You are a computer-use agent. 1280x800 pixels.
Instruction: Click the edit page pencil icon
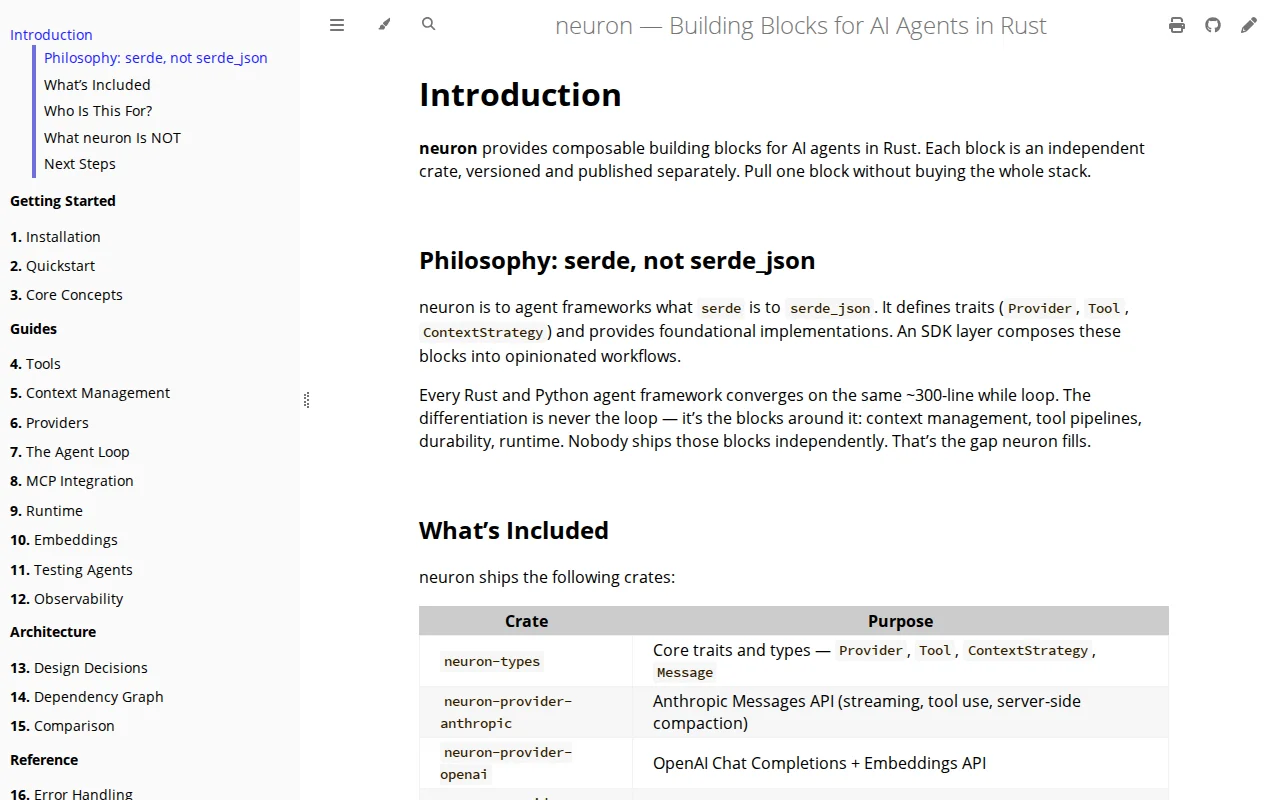click(1249, 25)
